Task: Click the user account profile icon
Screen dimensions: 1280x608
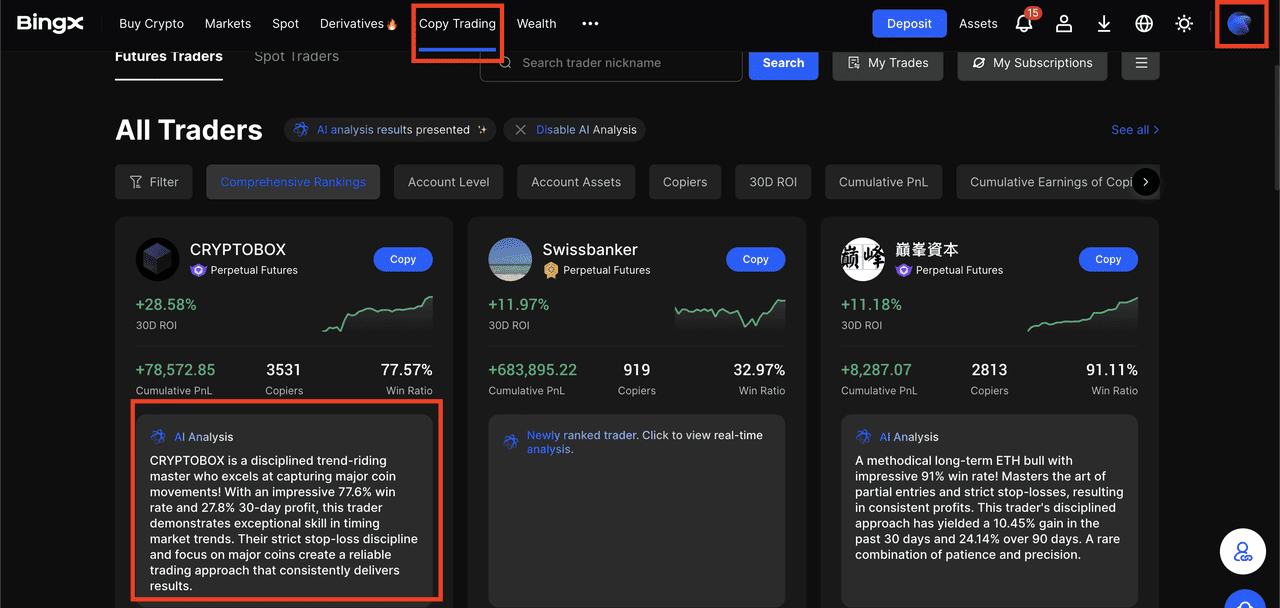Action: (x=1064, y=23)
